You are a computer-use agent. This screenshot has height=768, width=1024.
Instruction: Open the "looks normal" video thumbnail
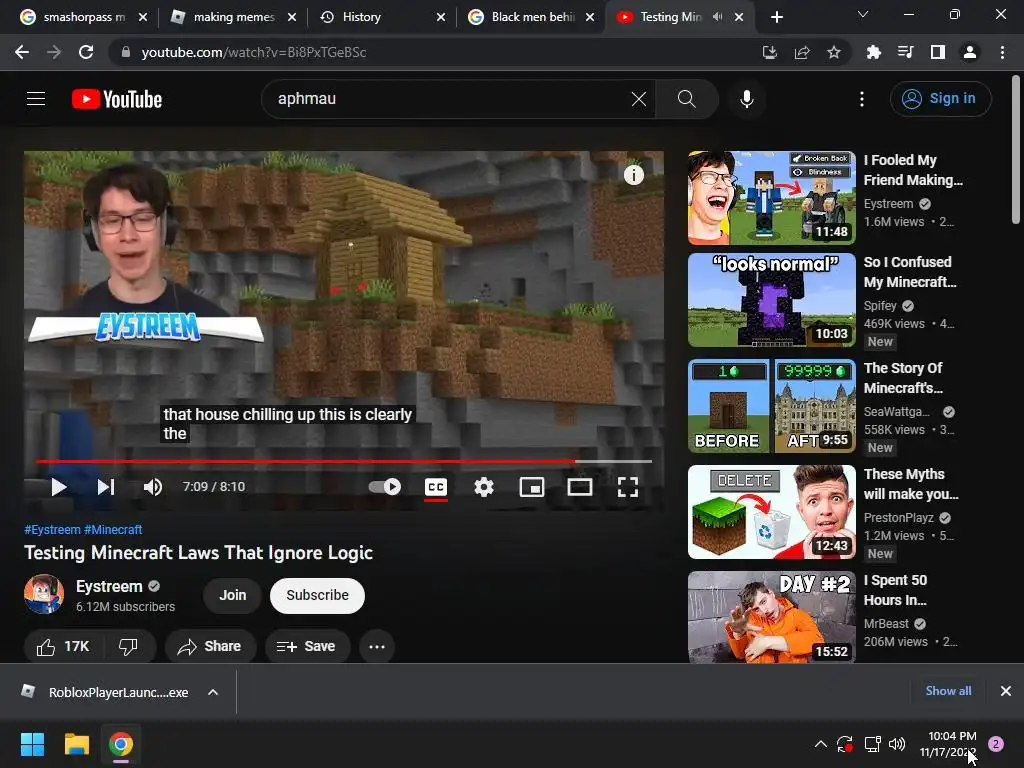[x=772, y=300]
